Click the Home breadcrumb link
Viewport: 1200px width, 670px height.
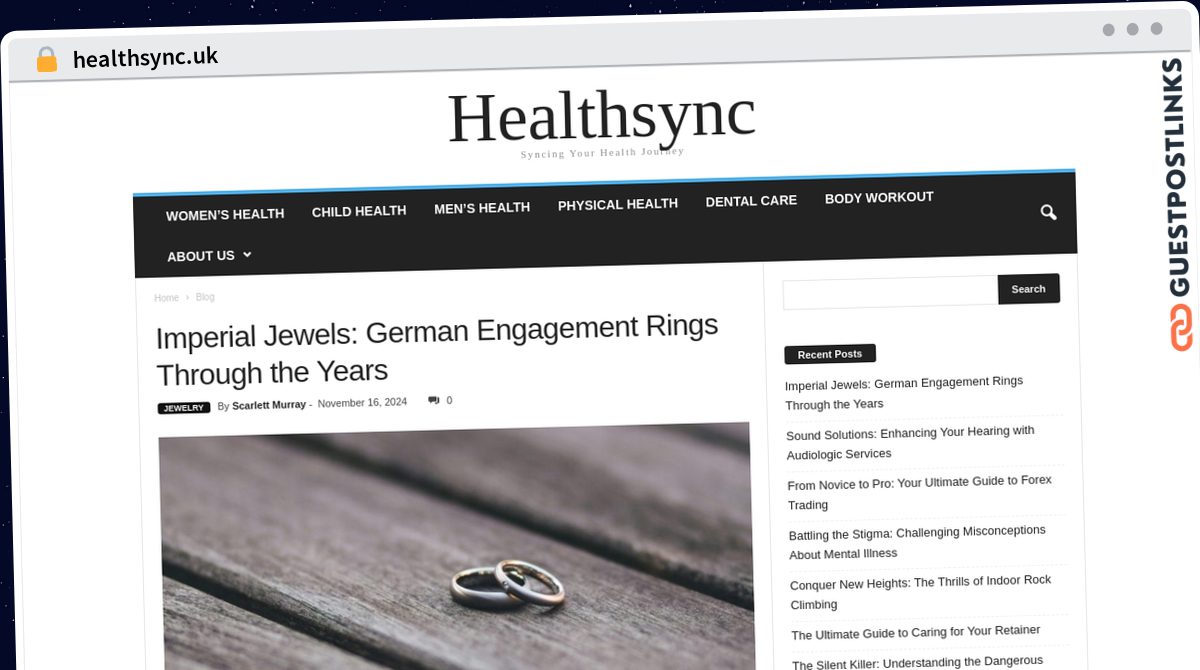point(166,298)
